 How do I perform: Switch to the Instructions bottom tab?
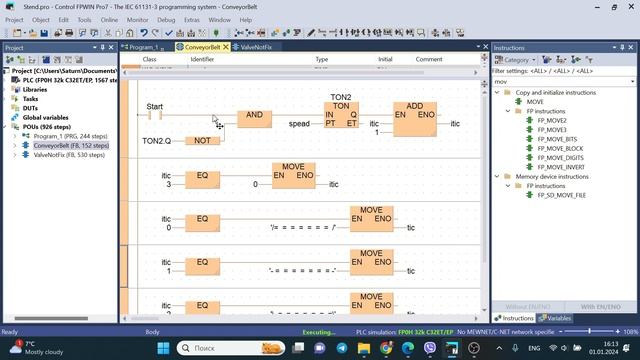pos(514,318)
